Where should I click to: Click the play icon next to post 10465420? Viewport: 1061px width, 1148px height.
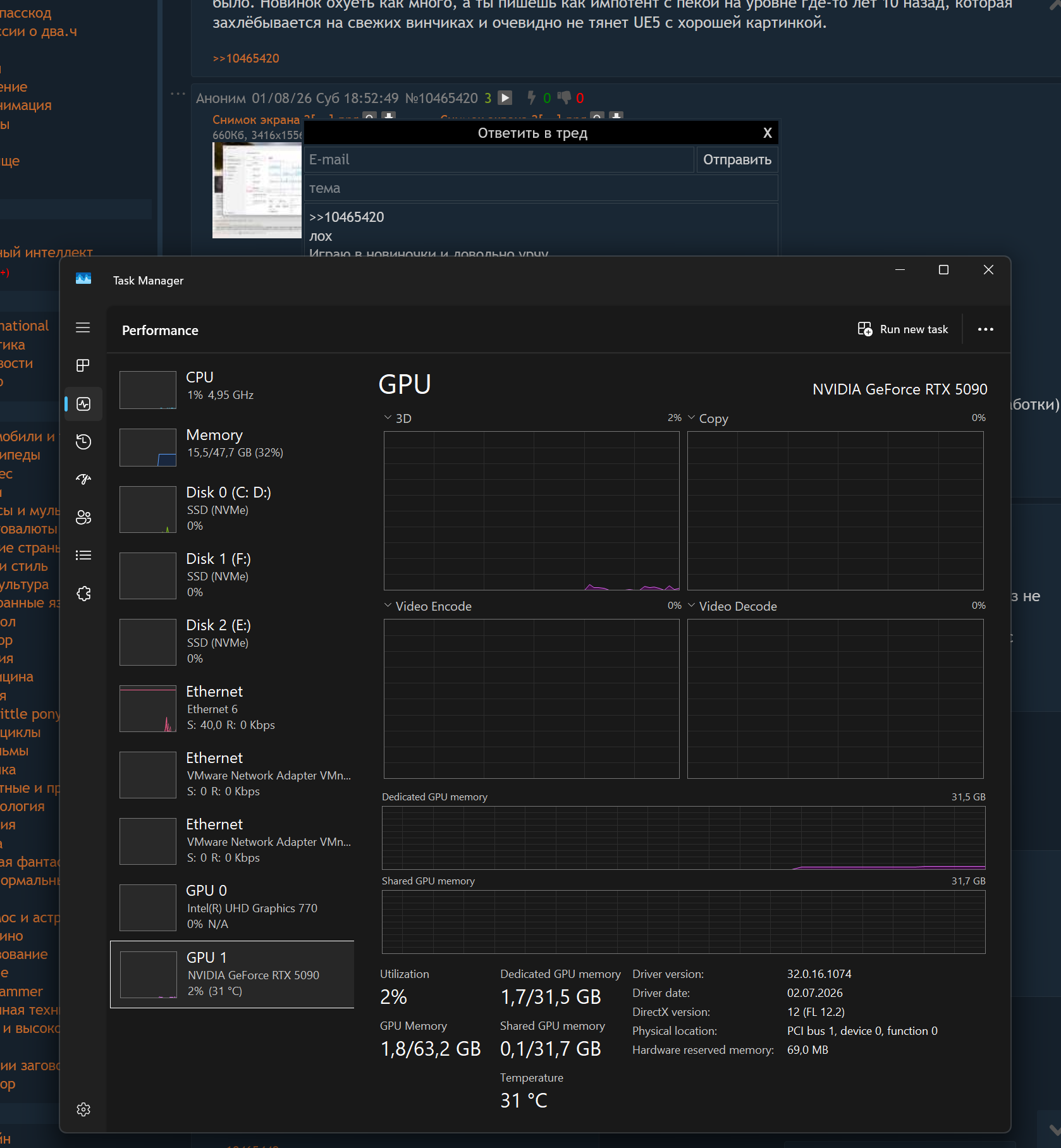pos(505,97)
